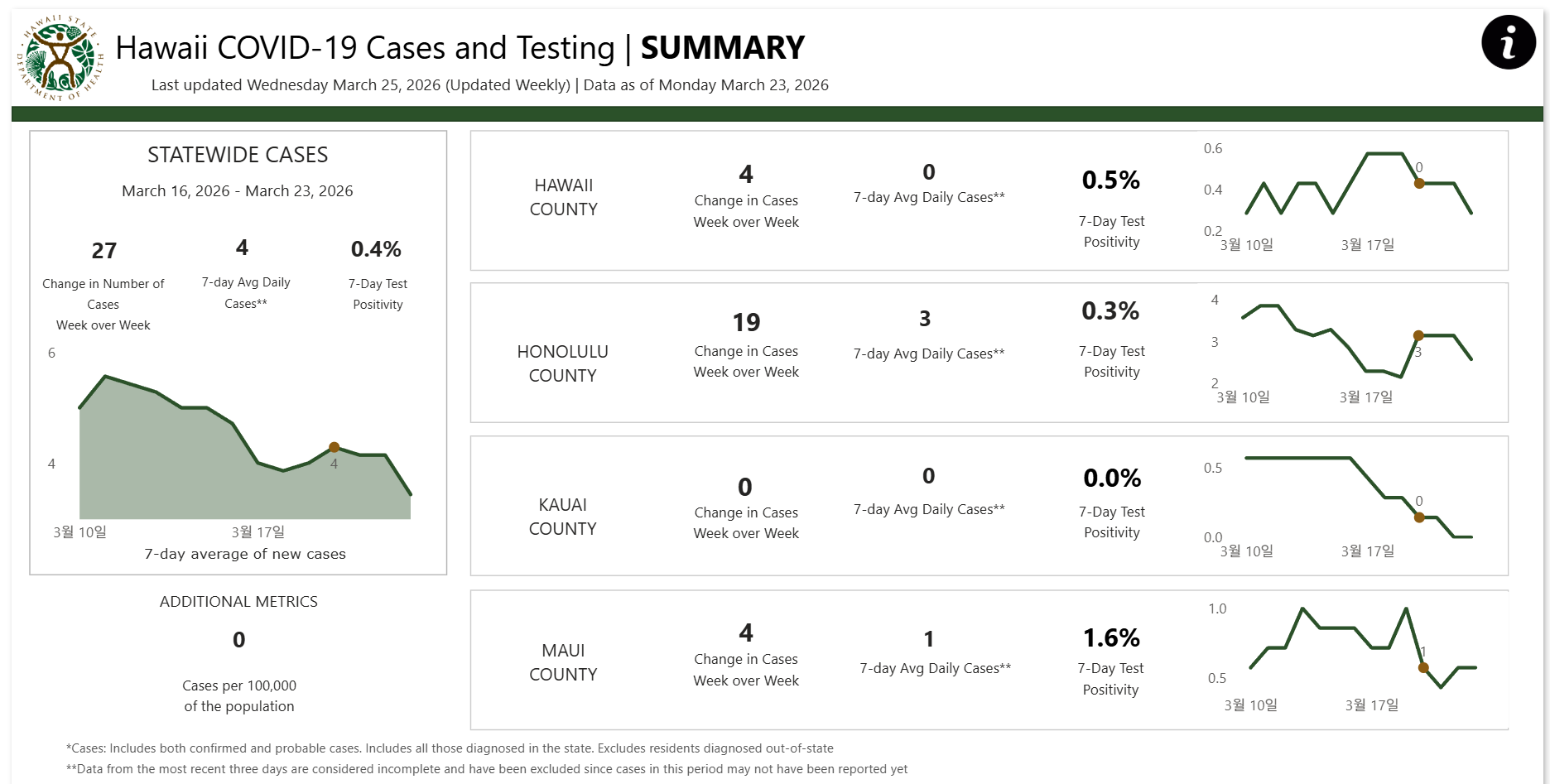Viewport: 1550px width, 784px height.
Task: Select the HONOLULU COUNTY label
Action: point(562,363)
